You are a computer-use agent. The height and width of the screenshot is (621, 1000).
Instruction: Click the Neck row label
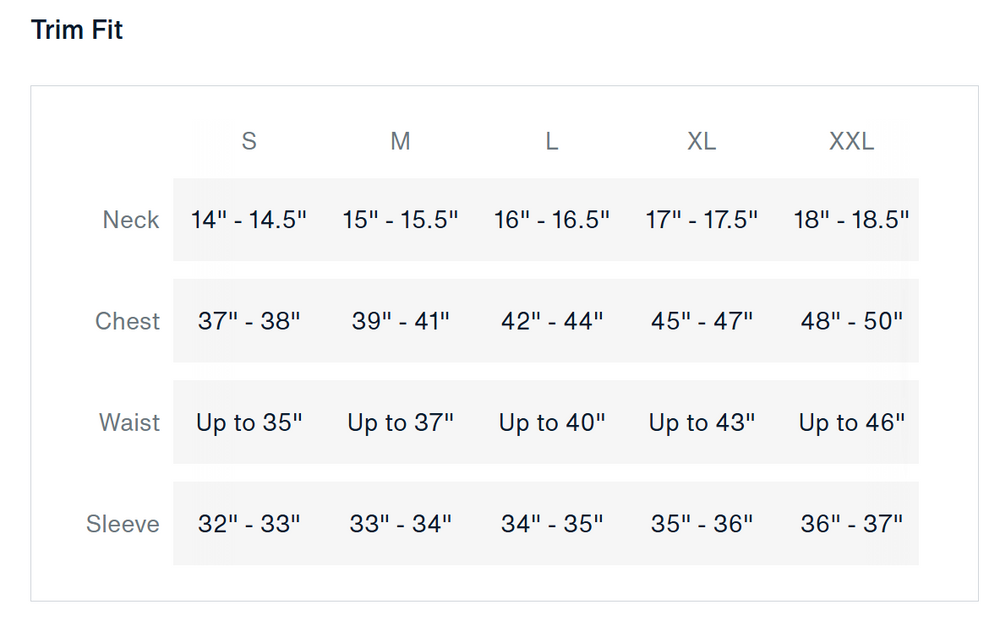click(x=131, y=220)
